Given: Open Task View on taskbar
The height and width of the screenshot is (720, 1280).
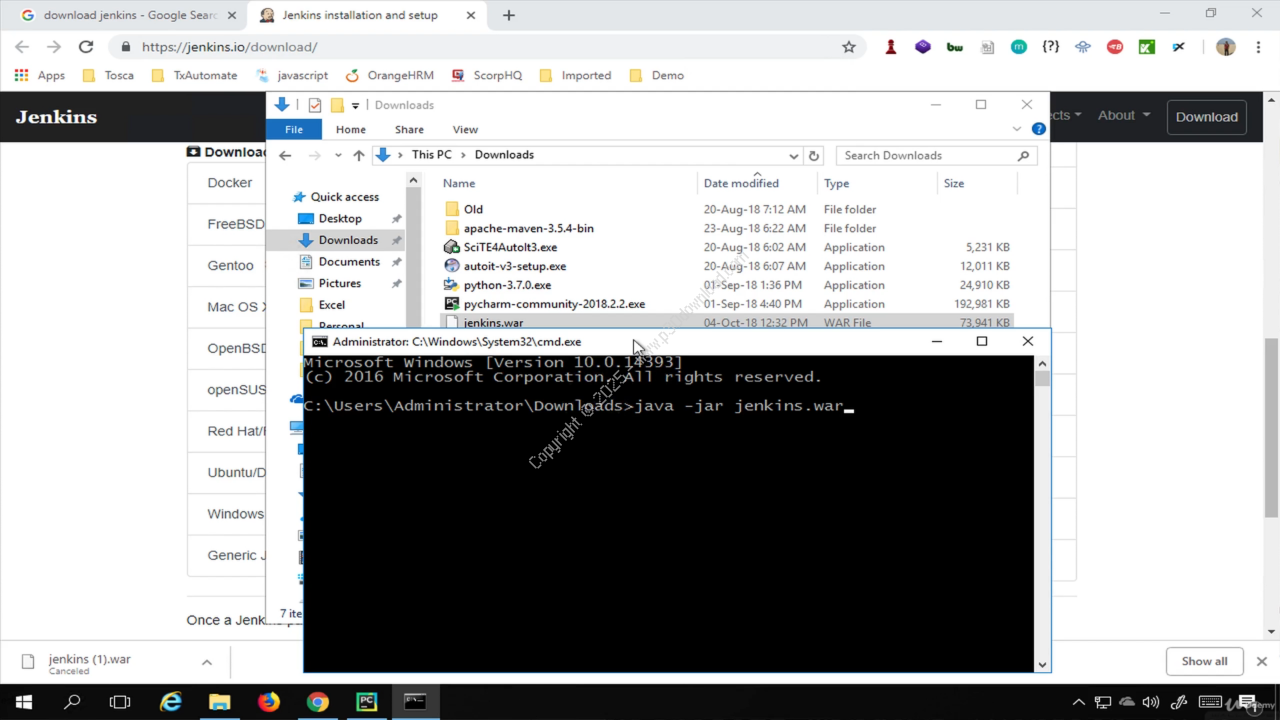Looking at the screenshot, I should pos(120,702).
